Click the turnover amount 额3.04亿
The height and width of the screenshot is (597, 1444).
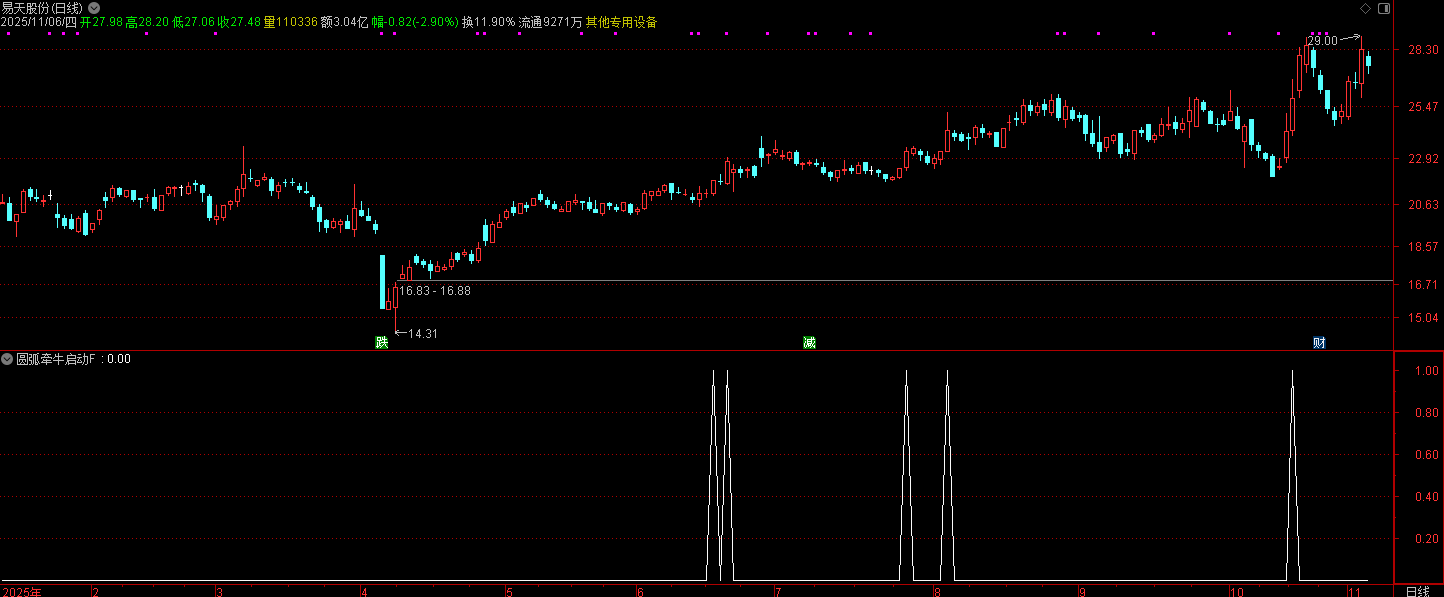(x=344, y=22)
